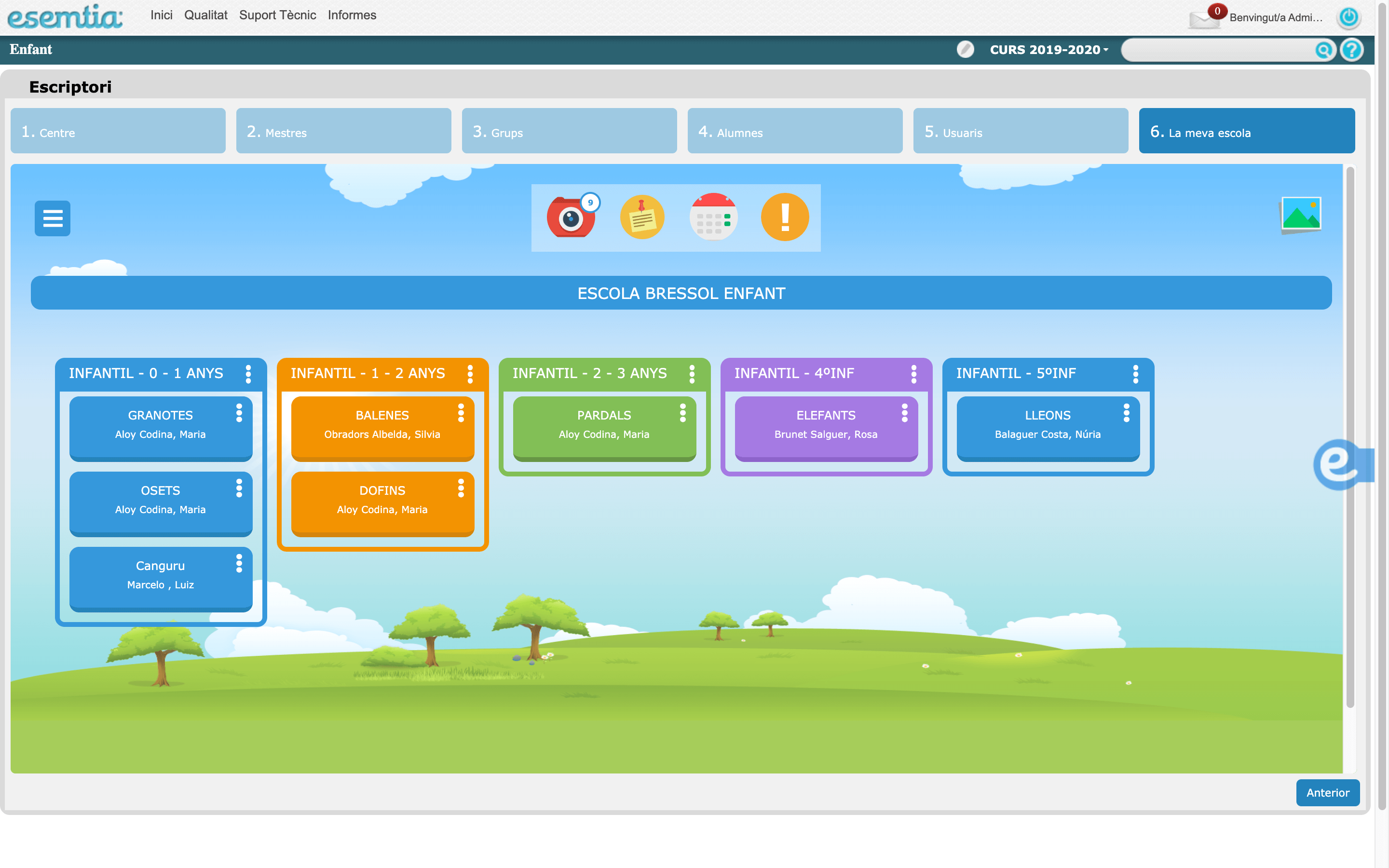
Task: Expand the CURS 2019-2020 dropdown
Action: coord(1049,50)
